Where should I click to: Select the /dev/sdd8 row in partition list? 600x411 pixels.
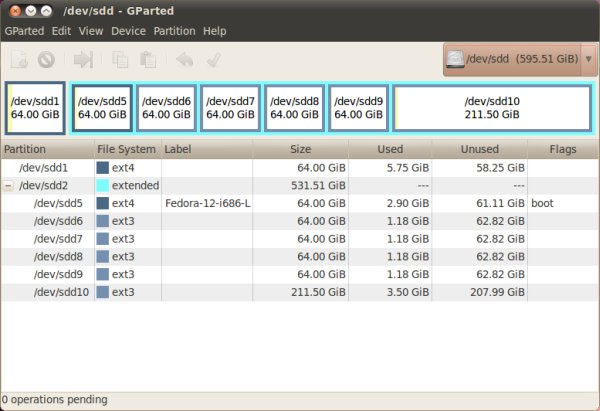[x=300, y=257]
